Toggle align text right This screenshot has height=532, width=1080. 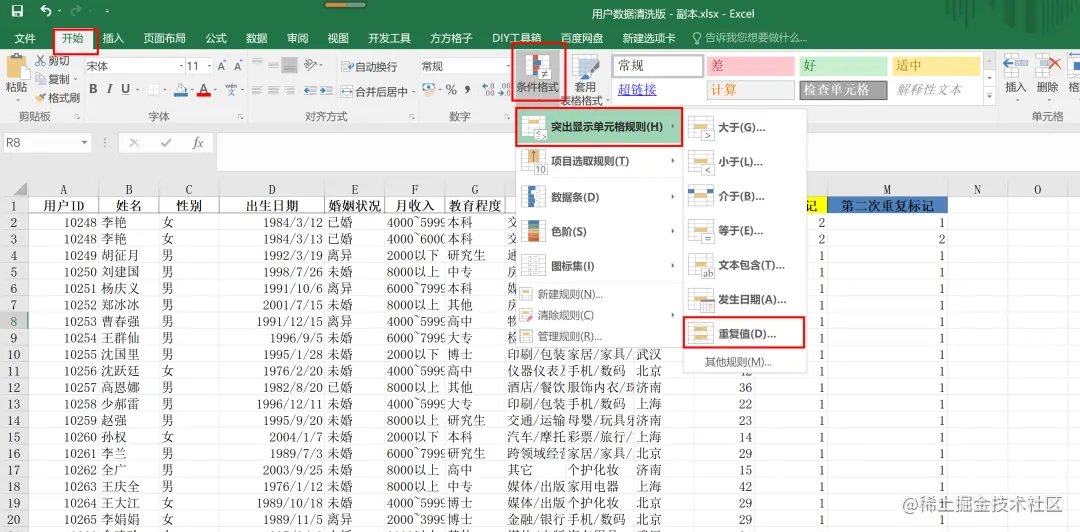pos(289,91)
